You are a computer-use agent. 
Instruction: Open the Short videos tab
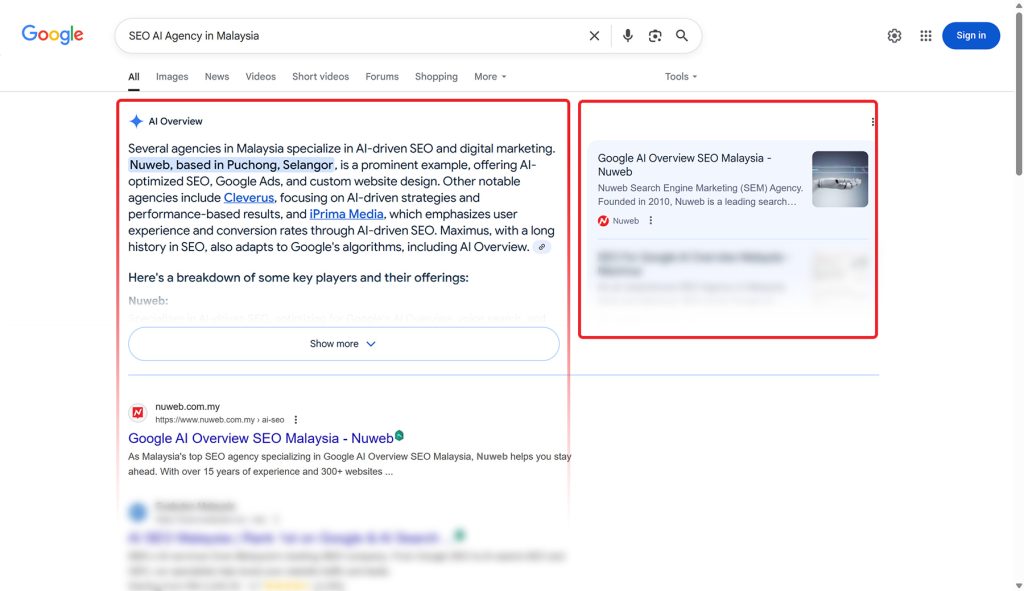click(x=320, y=76)
